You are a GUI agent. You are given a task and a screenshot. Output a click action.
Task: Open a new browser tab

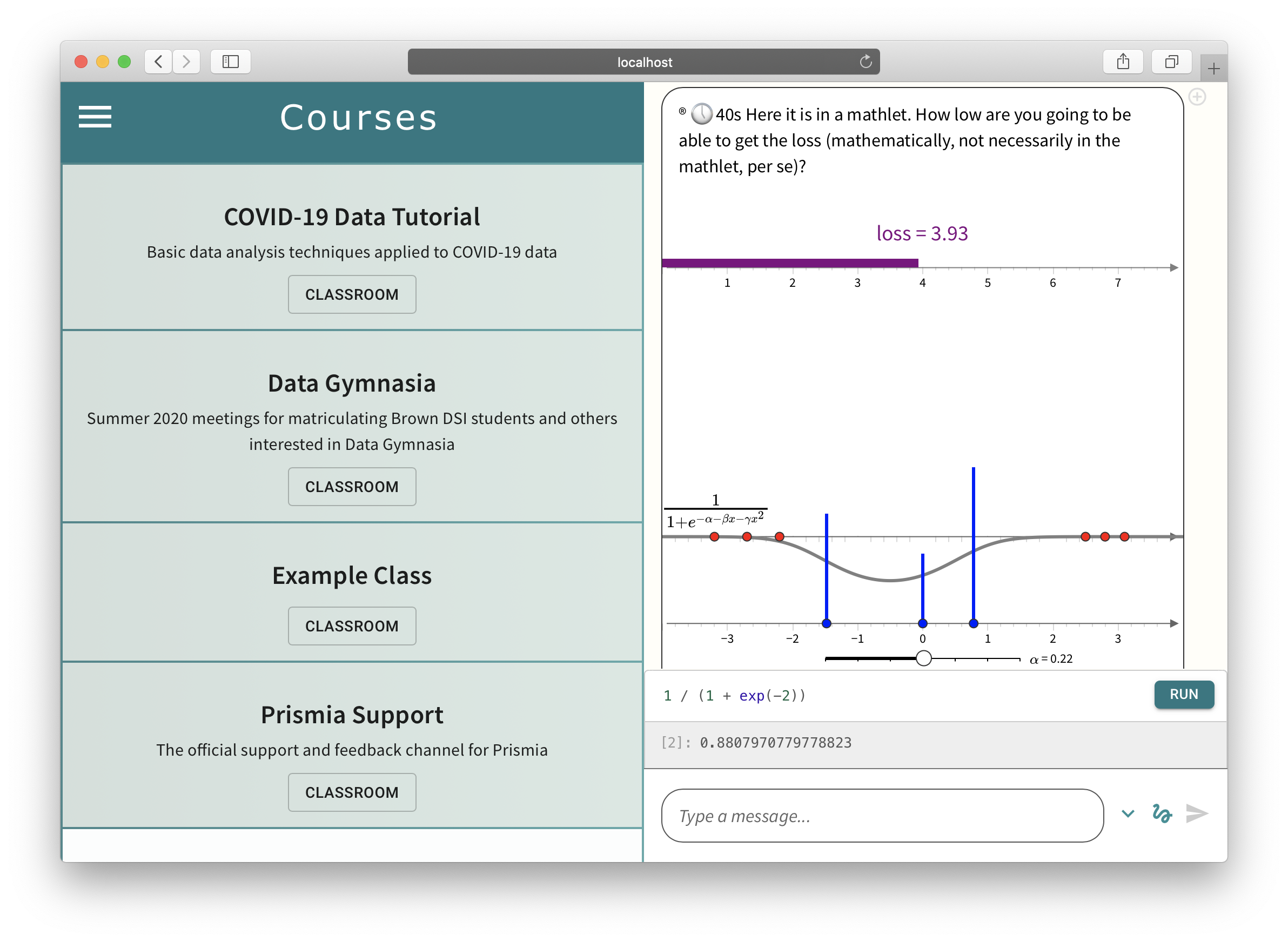coord(1213,69)
